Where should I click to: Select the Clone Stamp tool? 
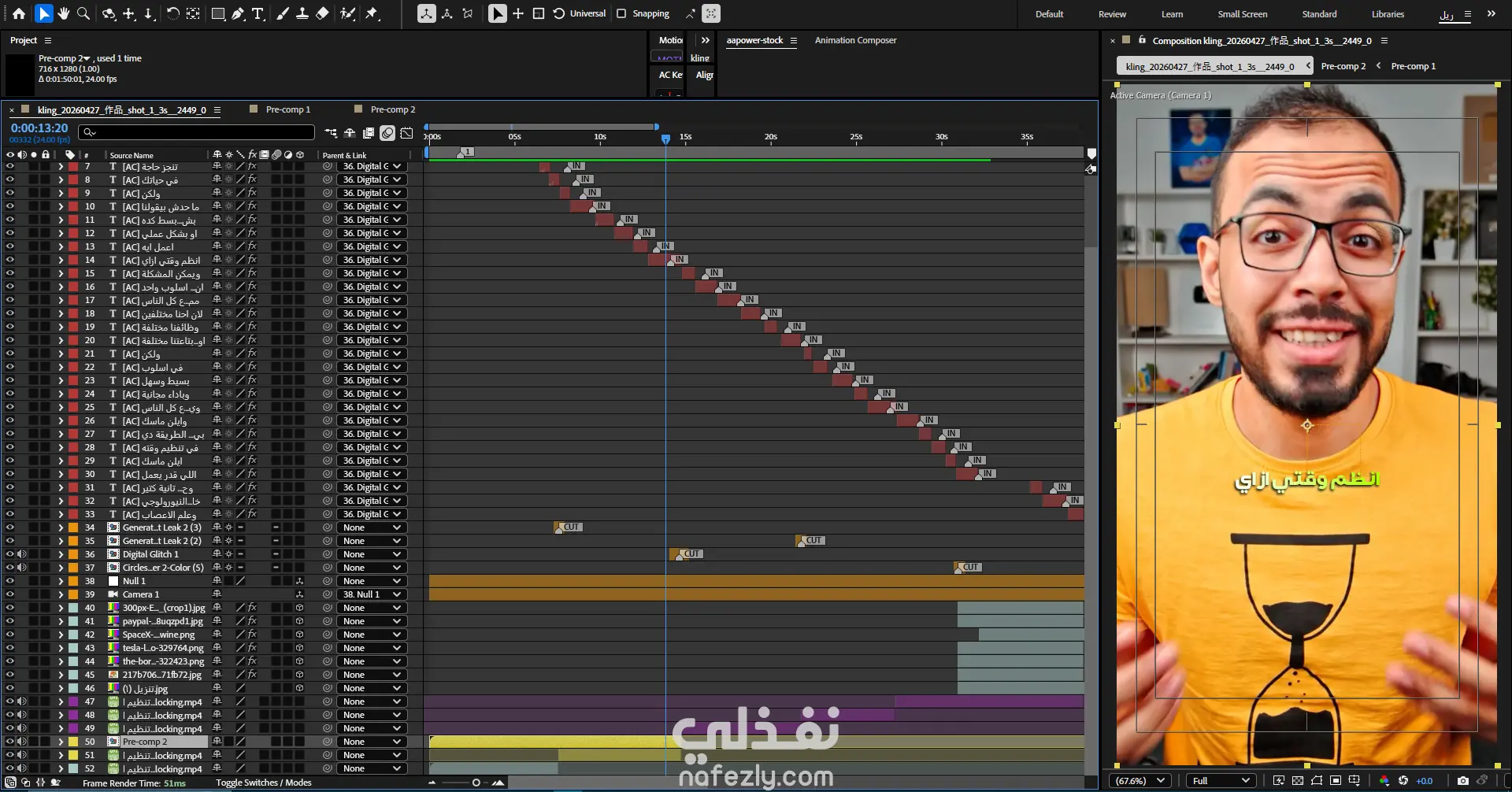tap(302, 13)
